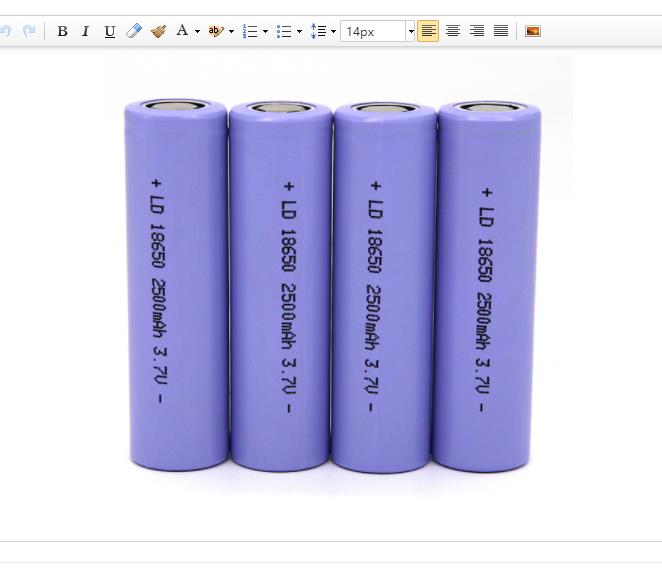Screen dimensions: 662x584
Task: Open the highlight color dropdown arrow
Action: click(231, 31)
